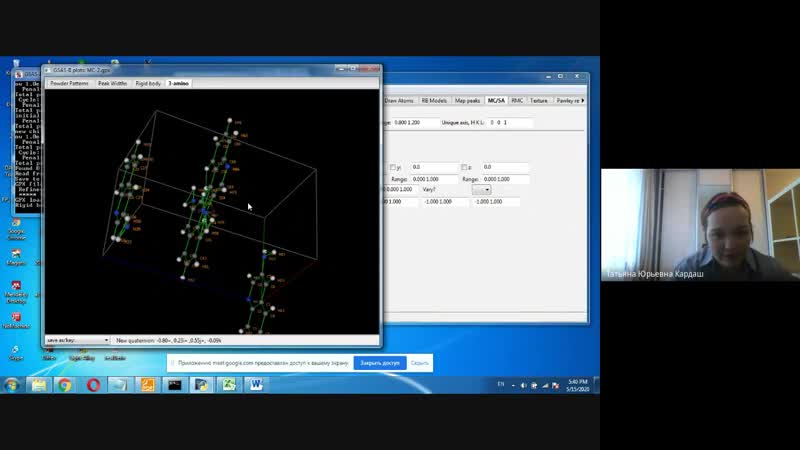Click the EN language indicator
This screenshot has width=800, height=450.
tap(501, 385)
